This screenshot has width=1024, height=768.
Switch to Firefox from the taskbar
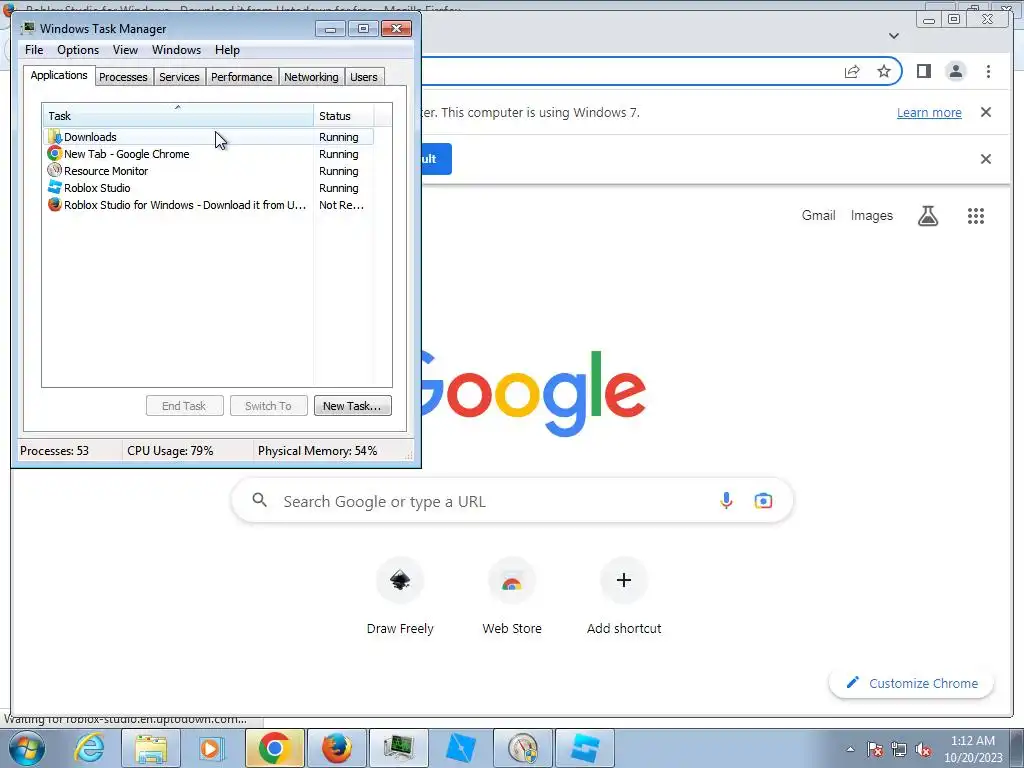[336, 748]
